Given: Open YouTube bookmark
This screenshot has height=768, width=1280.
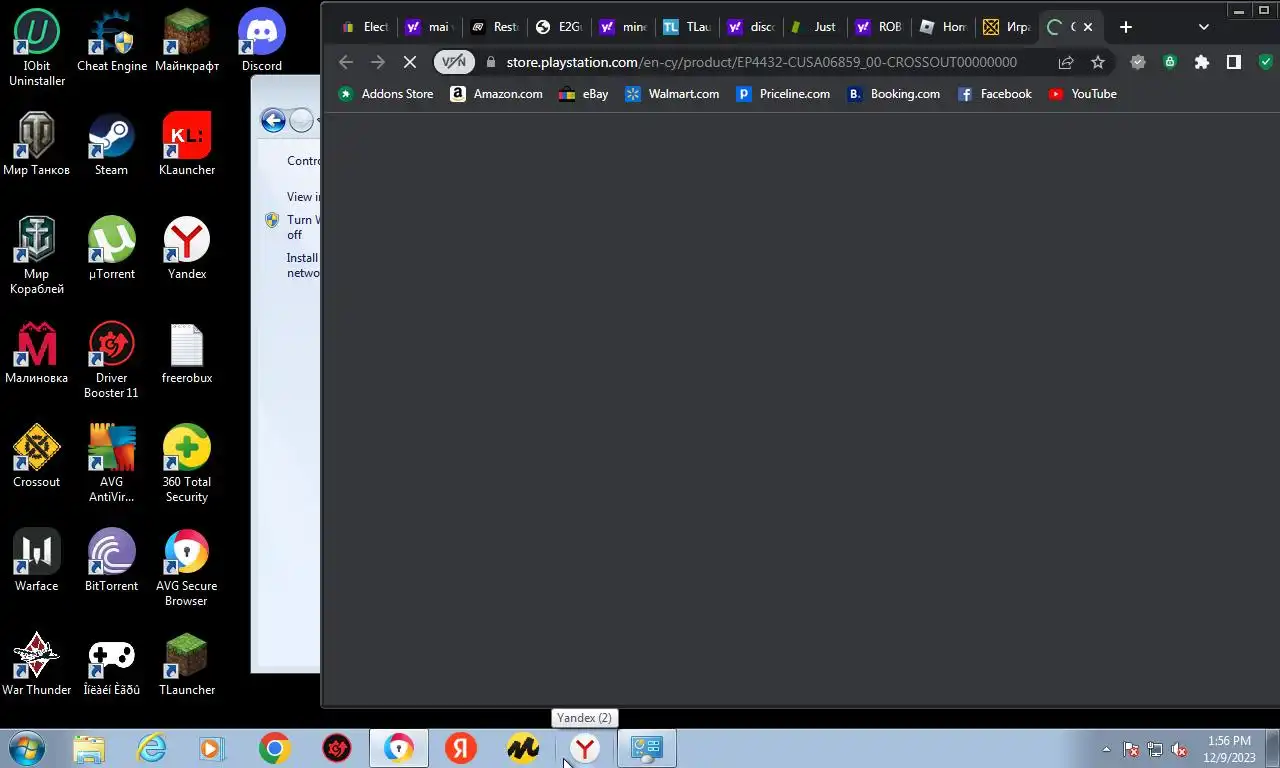Looking at the screenshot, I should pos(1082,94).
